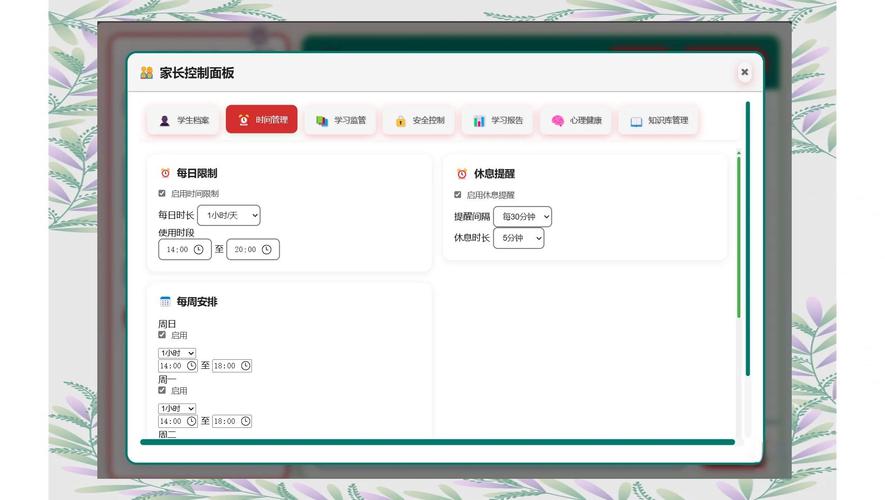Click the calendar icon beside 每周安排
Viewport: 885px width, 500px height.
pyautogui.click(x=165, y=302)
